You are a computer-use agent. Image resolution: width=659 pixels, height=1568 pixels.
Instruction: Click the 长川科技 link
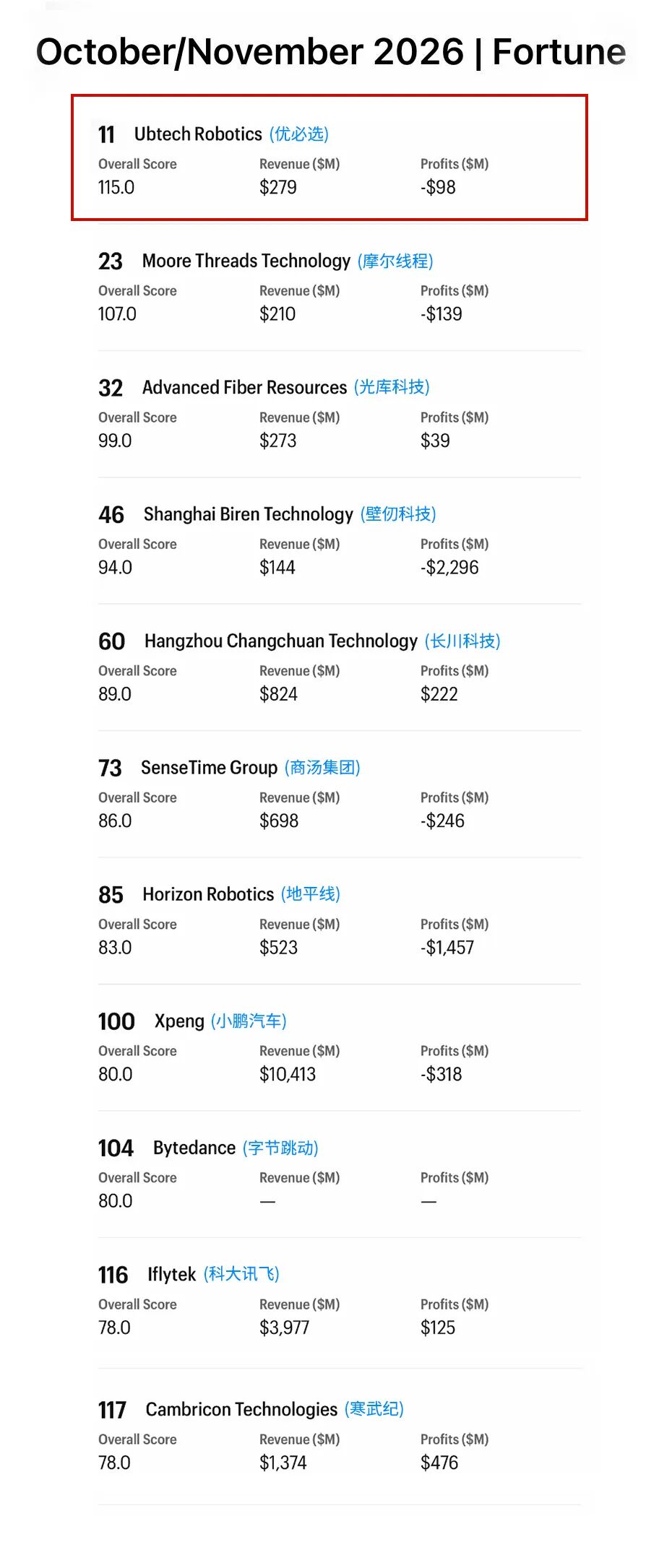click(x=462, y=641)
